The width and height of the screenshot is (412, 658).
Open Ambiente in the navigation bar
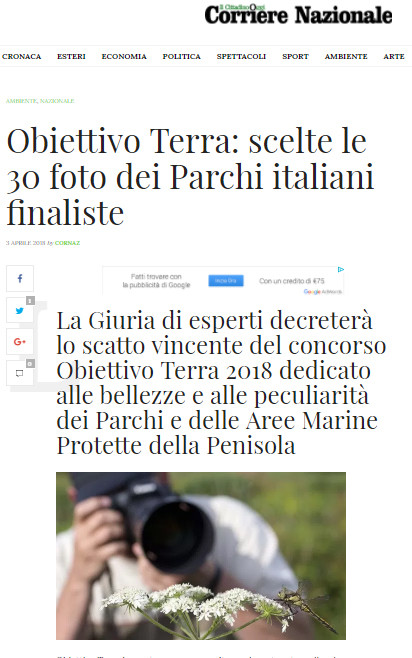[x=346, y=56]
